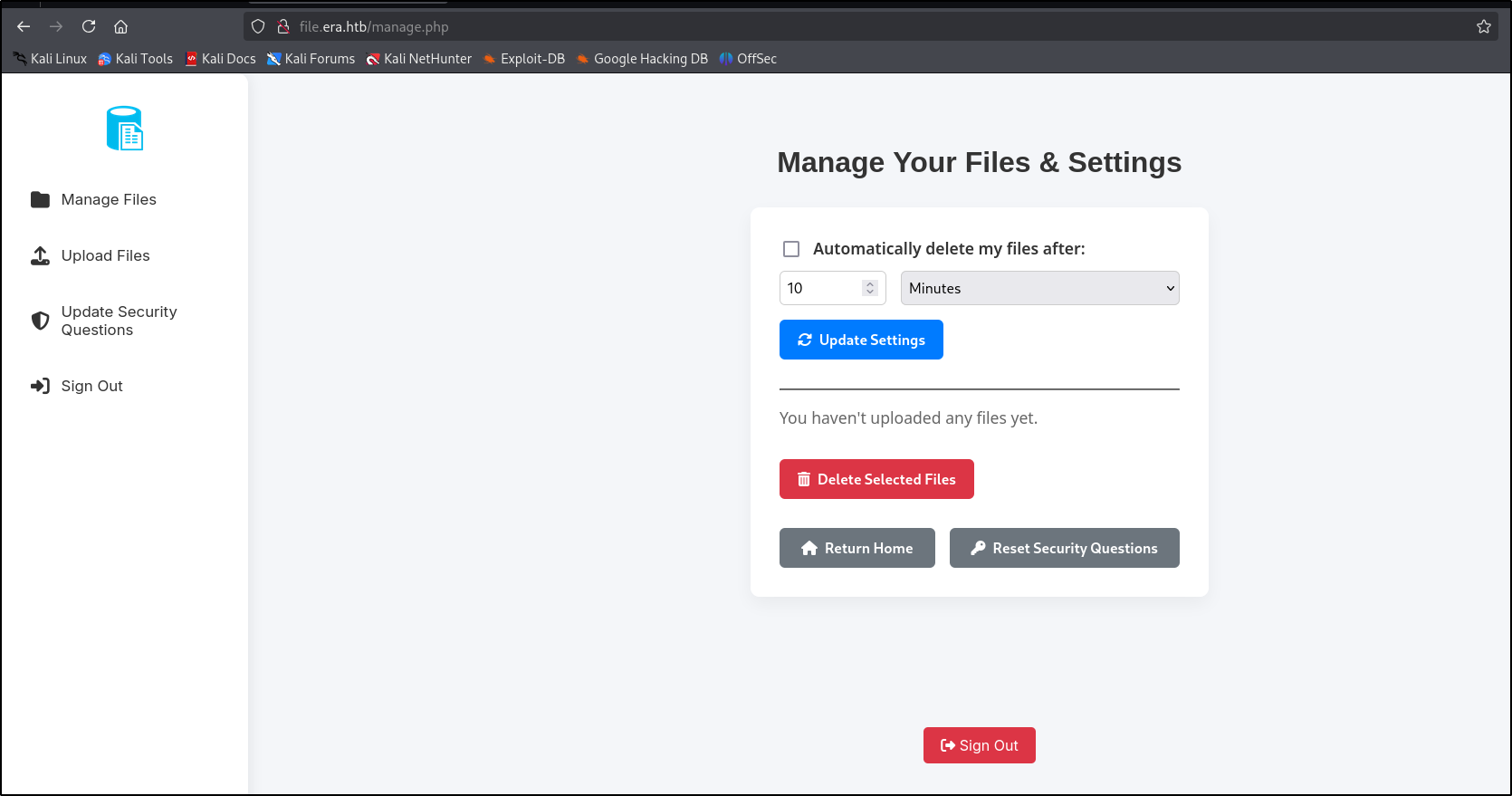Click the red Sign Out button at bottom
1512x796 pixels.
click(x=979, y=745)
